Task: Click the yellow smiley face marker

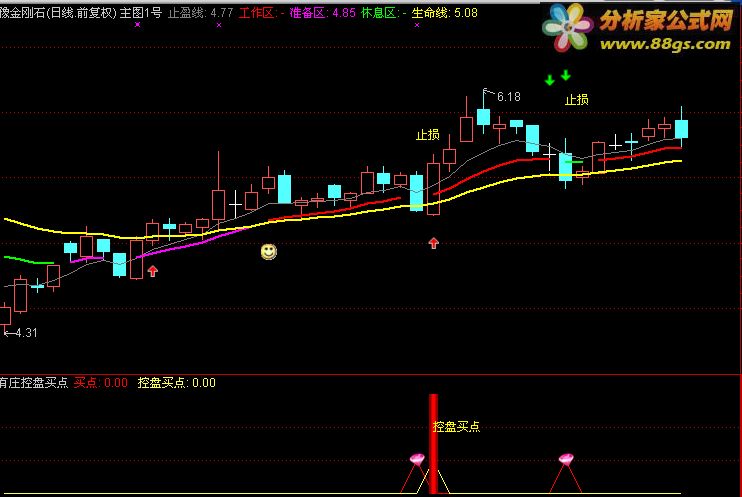Action: 269,251
